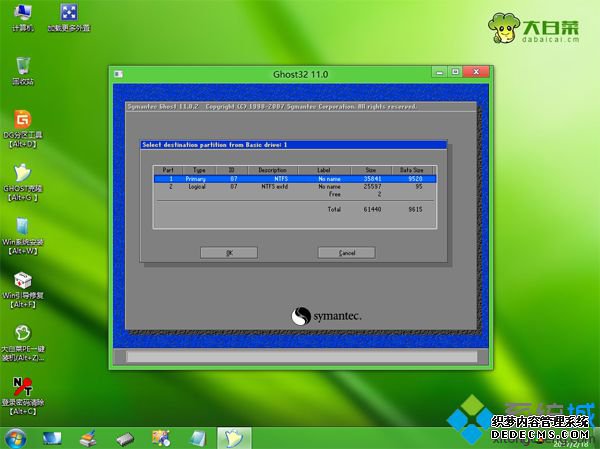Click size value 25597 in partition 2
Image resolution: width=600 pixels, height=449 pixels.
tap(372, 186)
